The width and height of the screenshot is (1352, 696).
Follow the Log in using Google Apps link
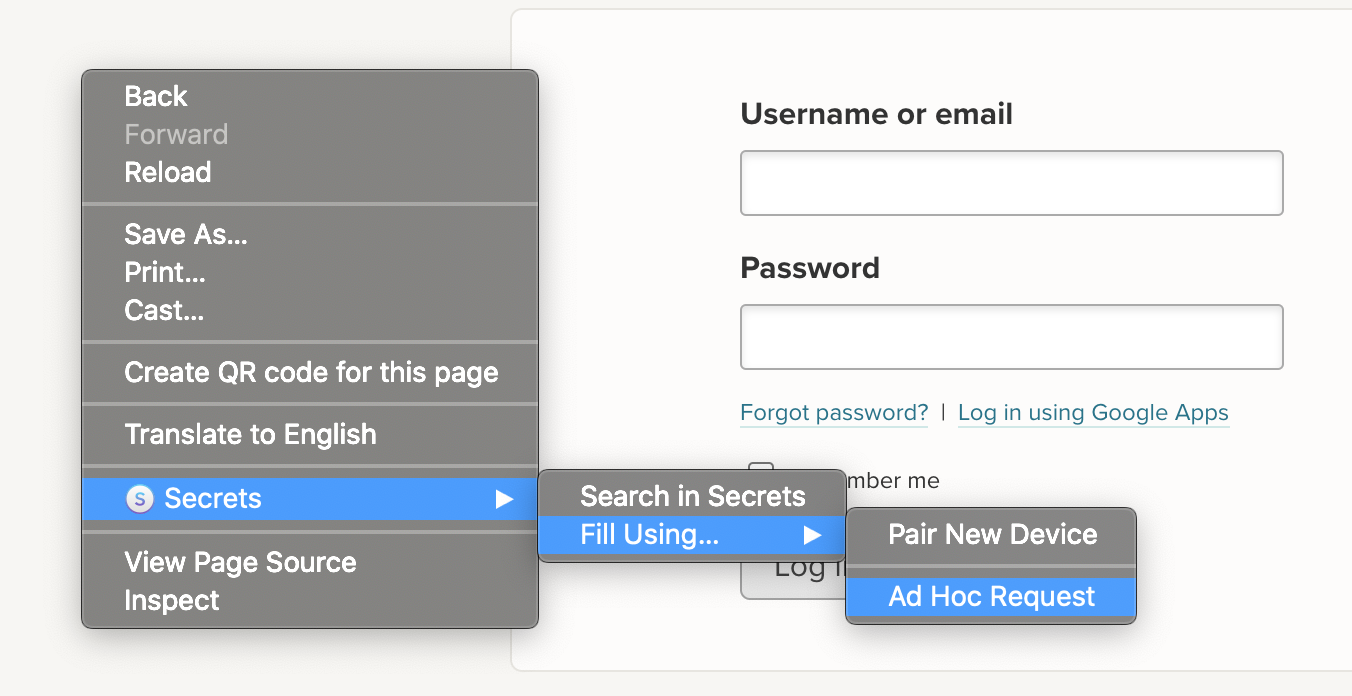point(1093,413)
